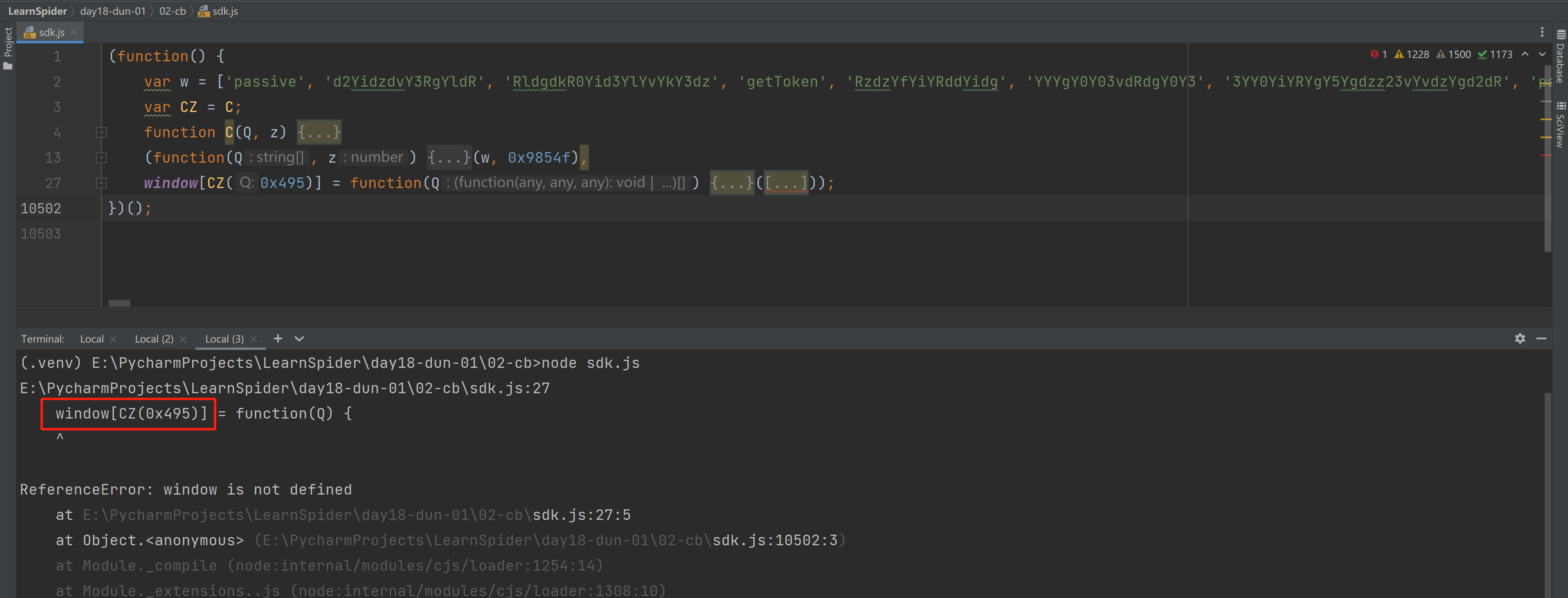Click editor horizontal scrollbar thumb

pos(119,303)
